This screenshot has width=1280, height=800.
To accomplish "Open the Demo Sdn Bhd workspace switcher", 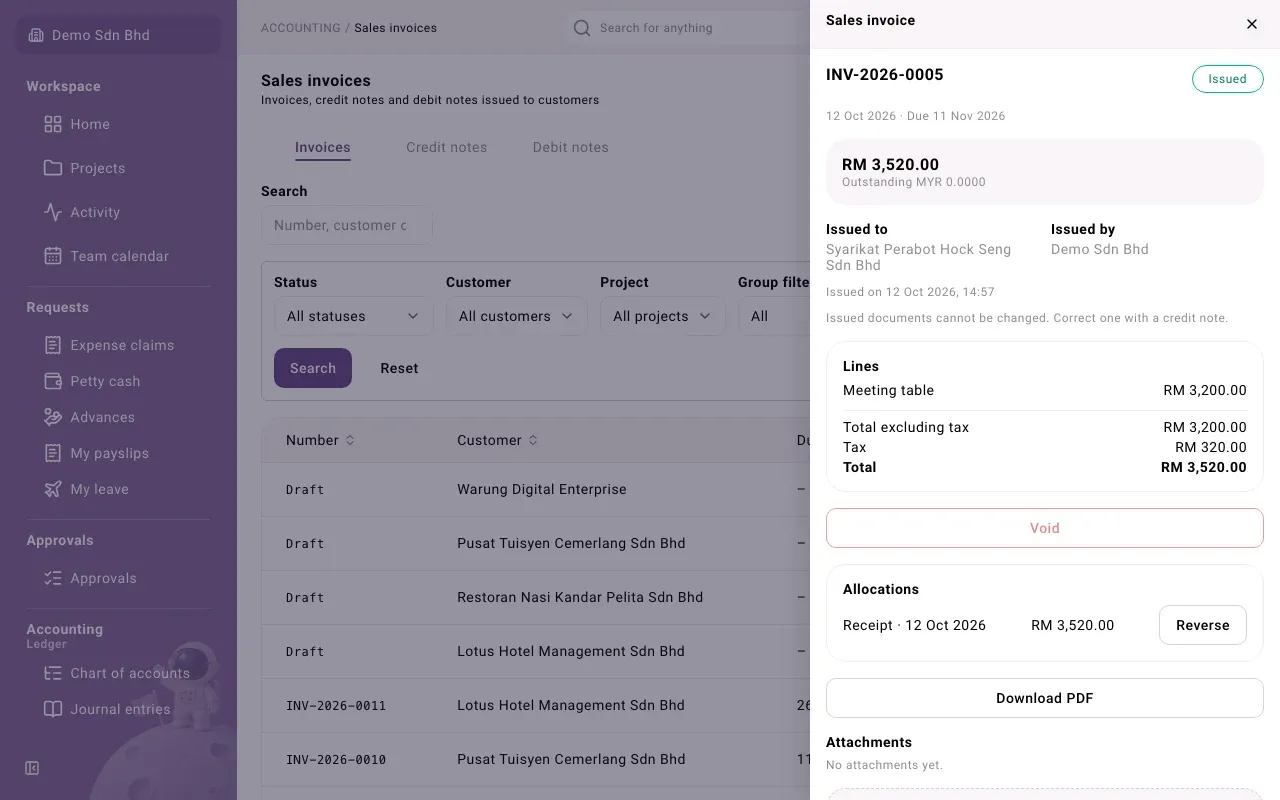I will pyautogui.click(x=118, y=35).
